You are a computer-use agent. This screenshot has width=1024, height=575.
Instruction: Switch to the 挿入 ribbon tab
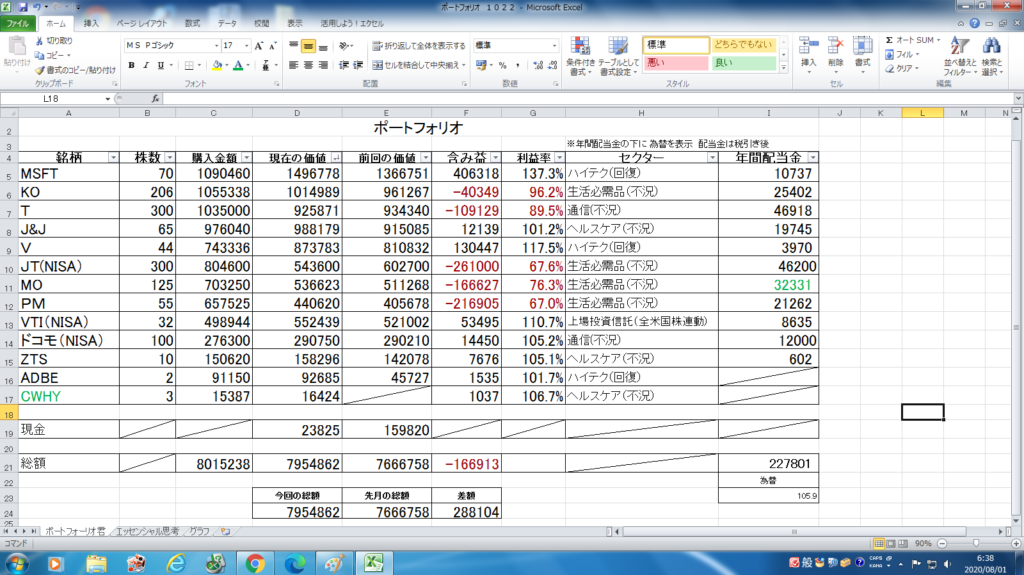(91, 24)
